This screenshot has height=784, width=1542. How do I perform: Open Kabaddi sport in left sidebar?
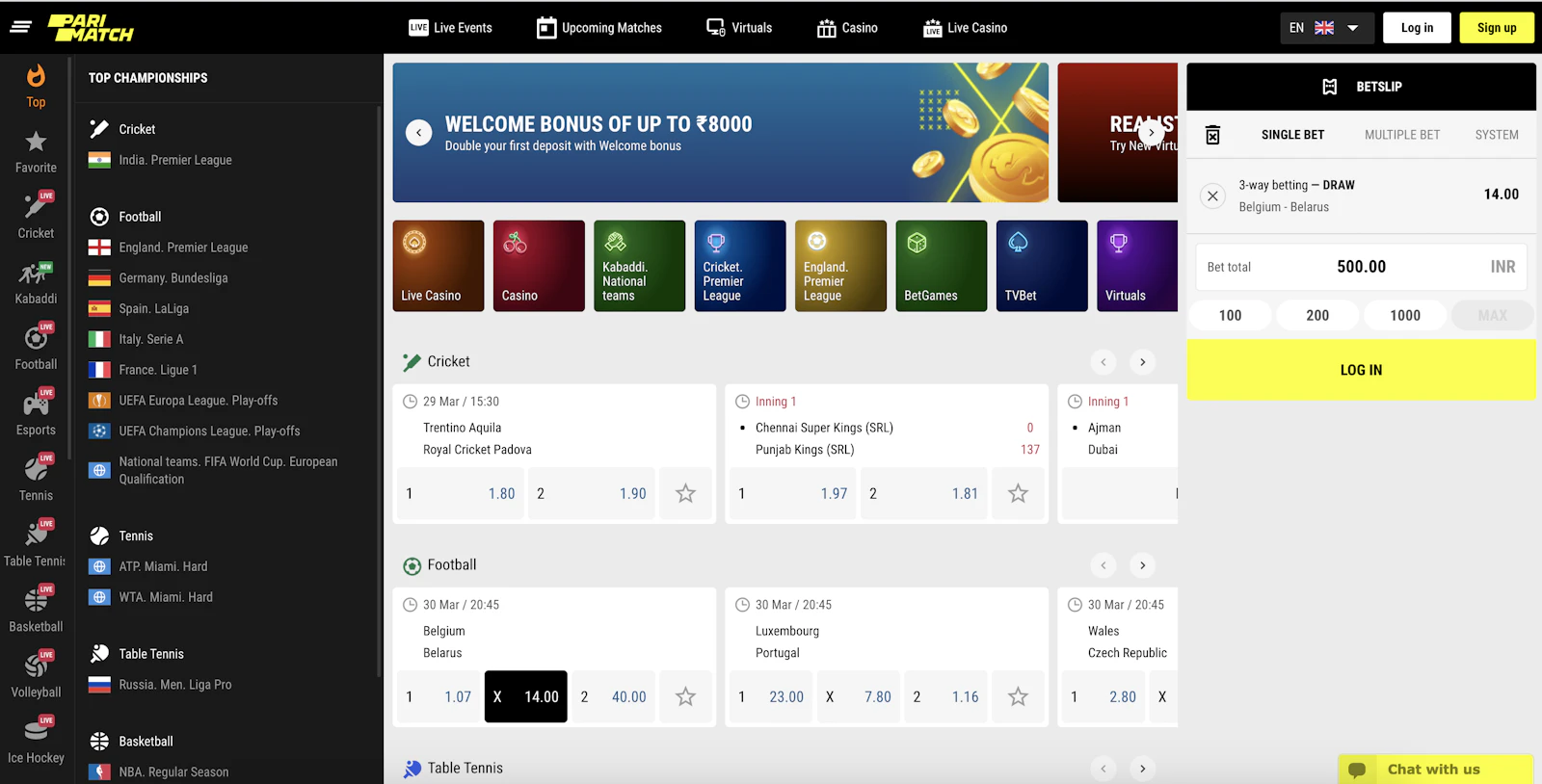click(36, 283)
